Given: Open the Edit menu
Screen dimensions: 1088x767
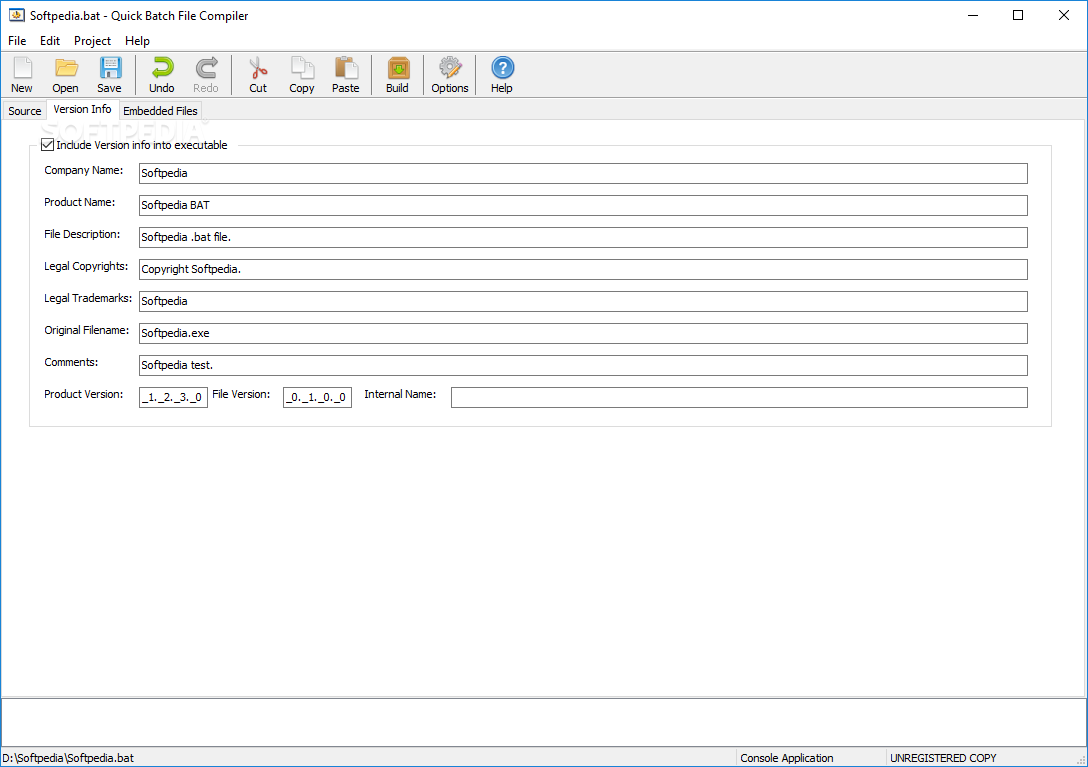Looking at the screenshot, I should [x=50, y=41].
